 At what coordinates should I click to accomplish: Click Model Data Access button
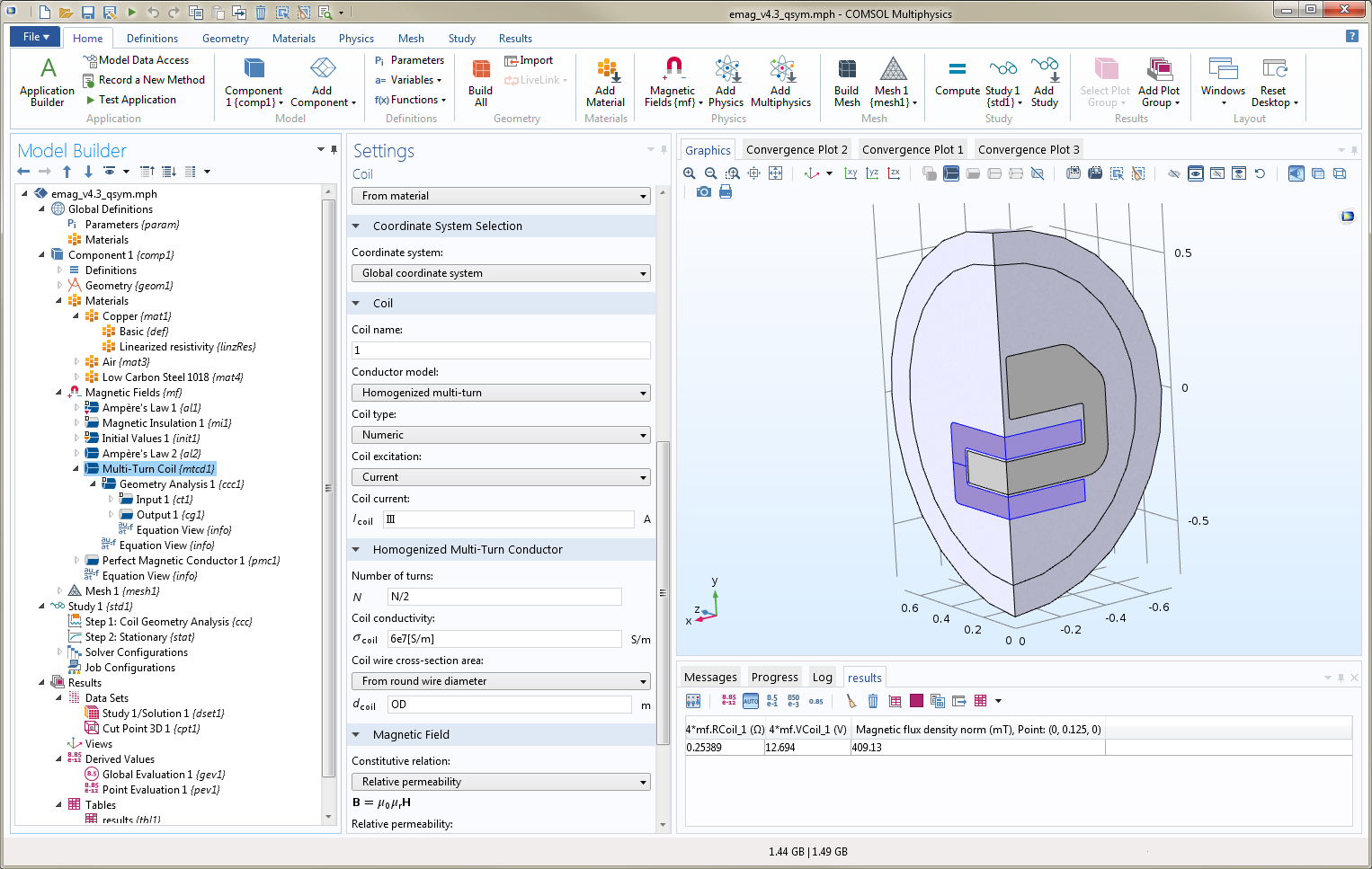tap(136, 60)
